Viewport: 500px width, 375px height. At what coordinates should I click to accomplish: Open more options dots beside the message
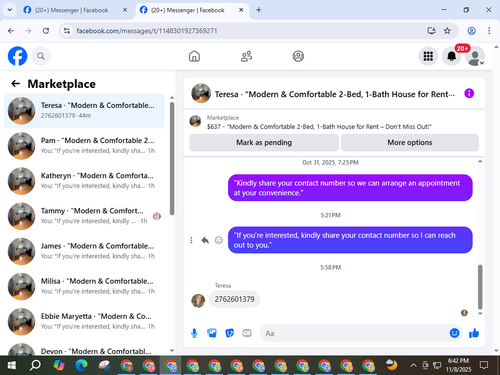click(191, 240)
